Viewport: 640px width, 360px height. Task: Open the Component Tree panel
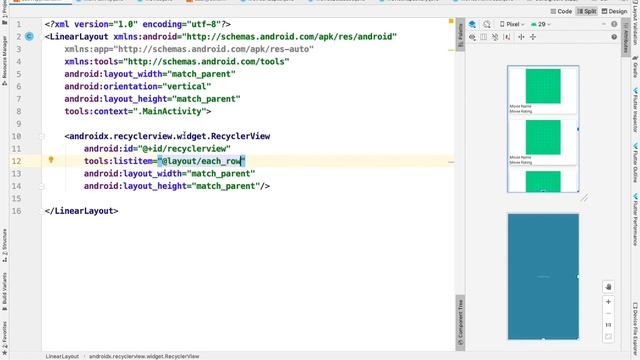pos(460,322)
